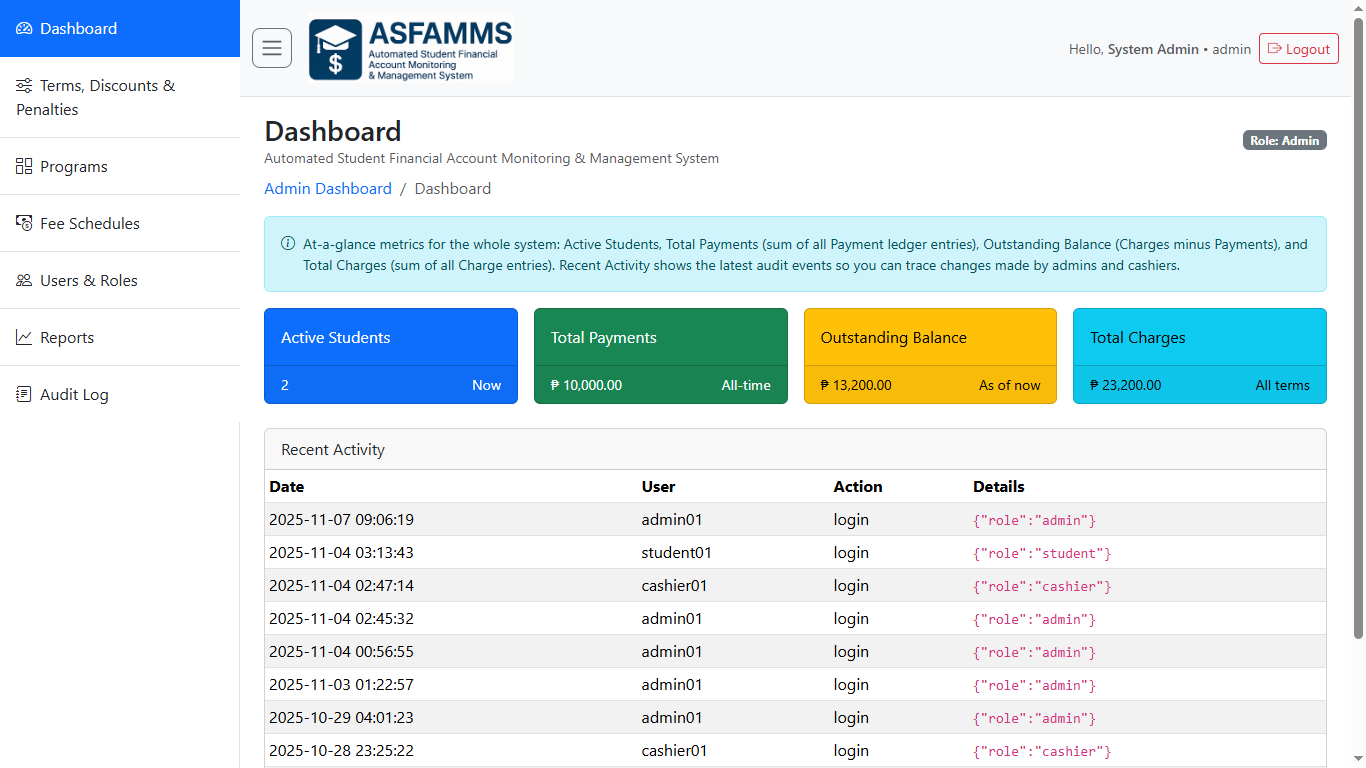
Task: Open the Audit Log page
Action: 74,395
